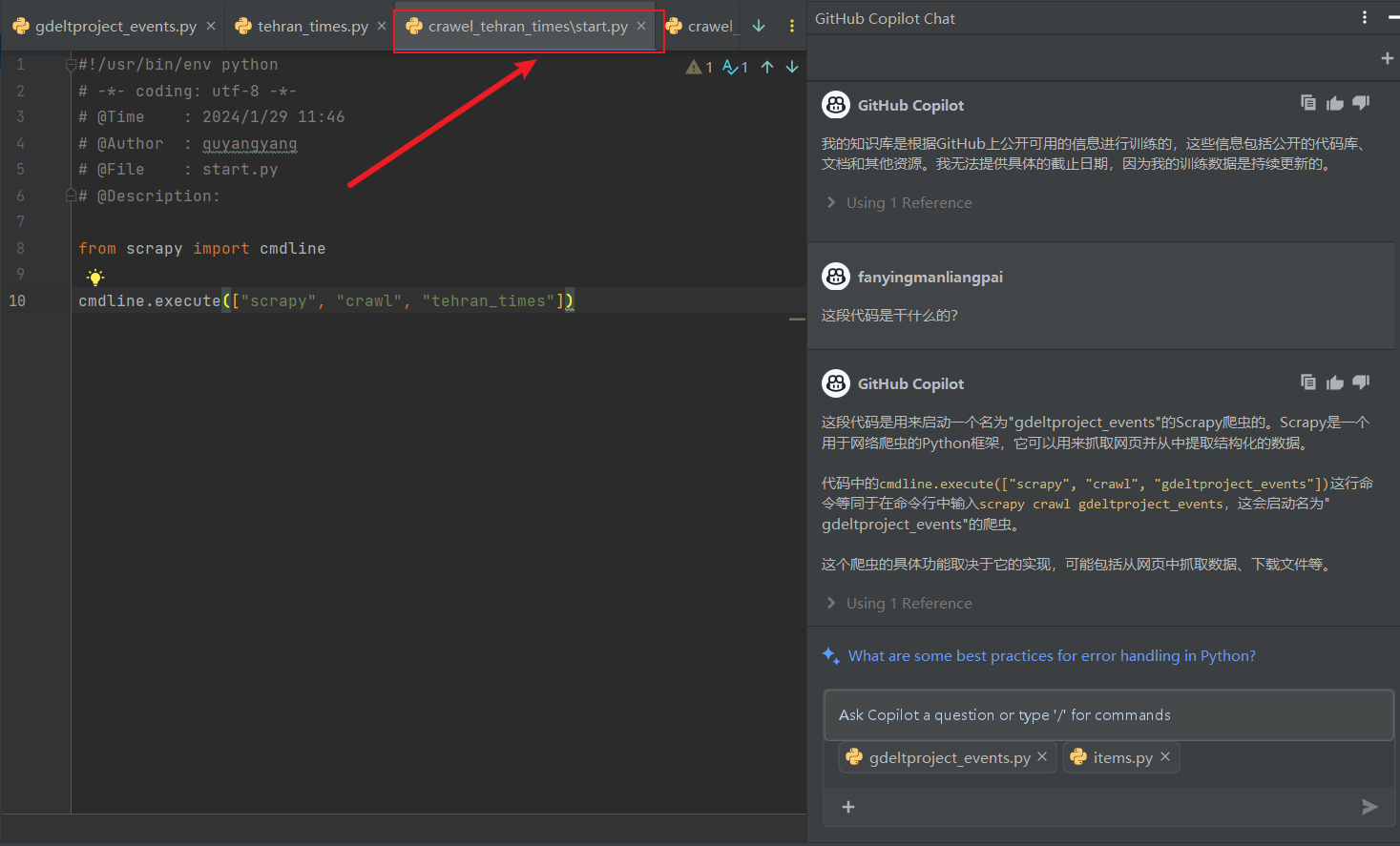Remove gdeltproject_events.py reference chip
Image resolution: width=1400 pixels, height=846 pixels.
pos(1042,756)
